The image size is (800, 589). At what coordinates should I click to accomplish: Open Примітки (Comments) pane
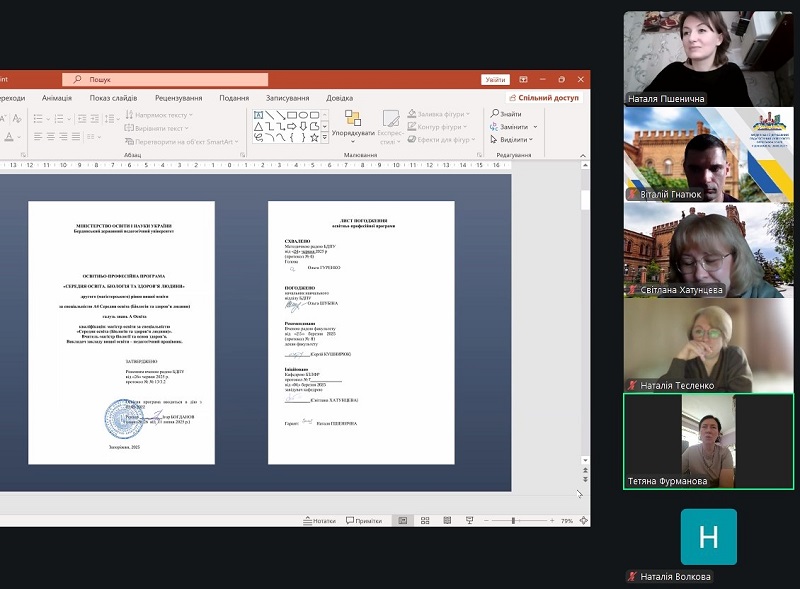point(363,521)
